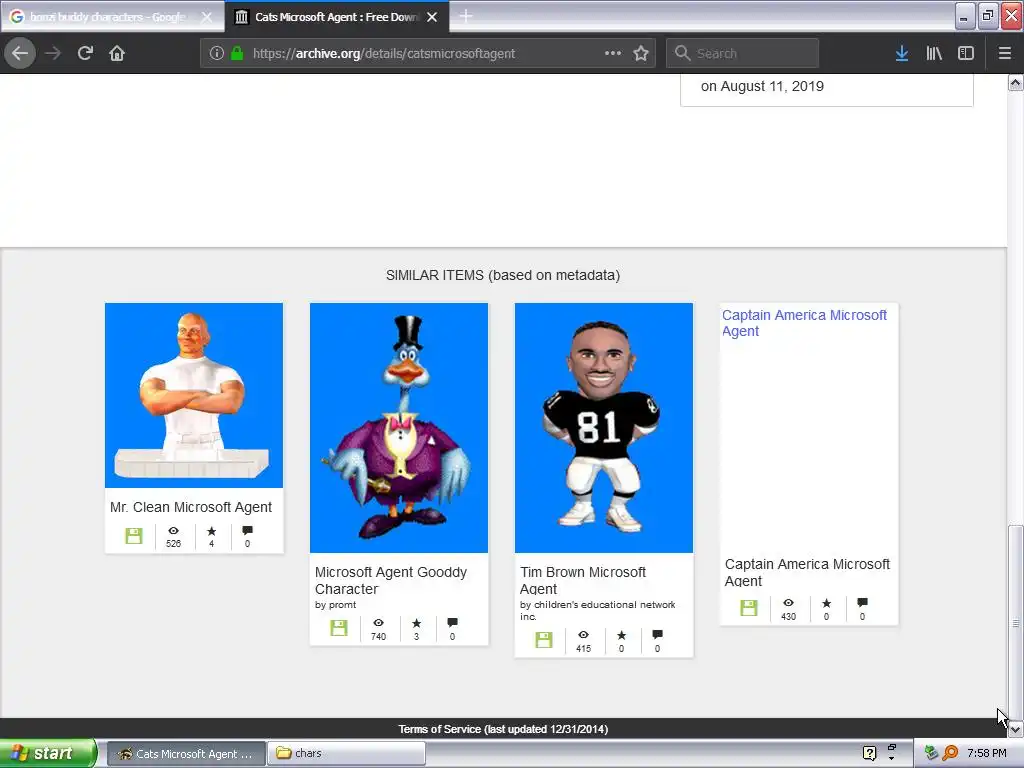The height and width of the screenshot is (768, 1024).
Task: Click the "by promt" creator text
Action: (336, 605)
